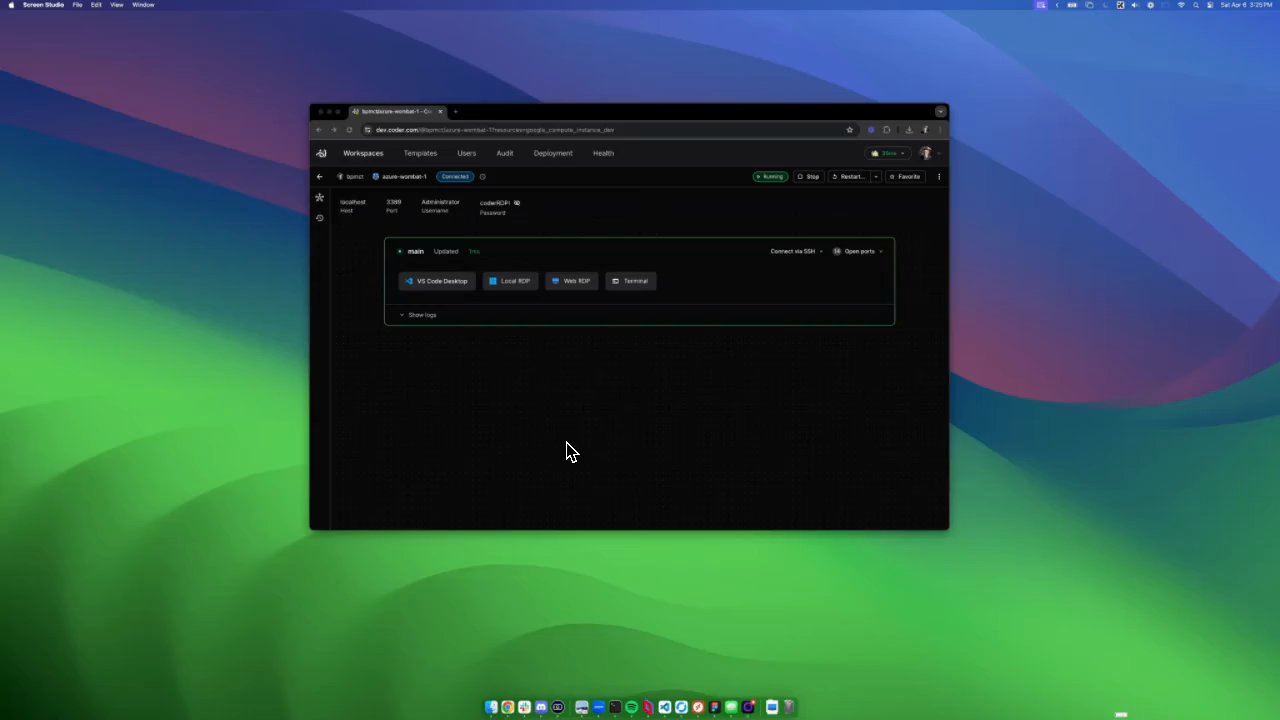
Task: Select the azure-wombat-1 browser tab
Action: click(397, 112)
